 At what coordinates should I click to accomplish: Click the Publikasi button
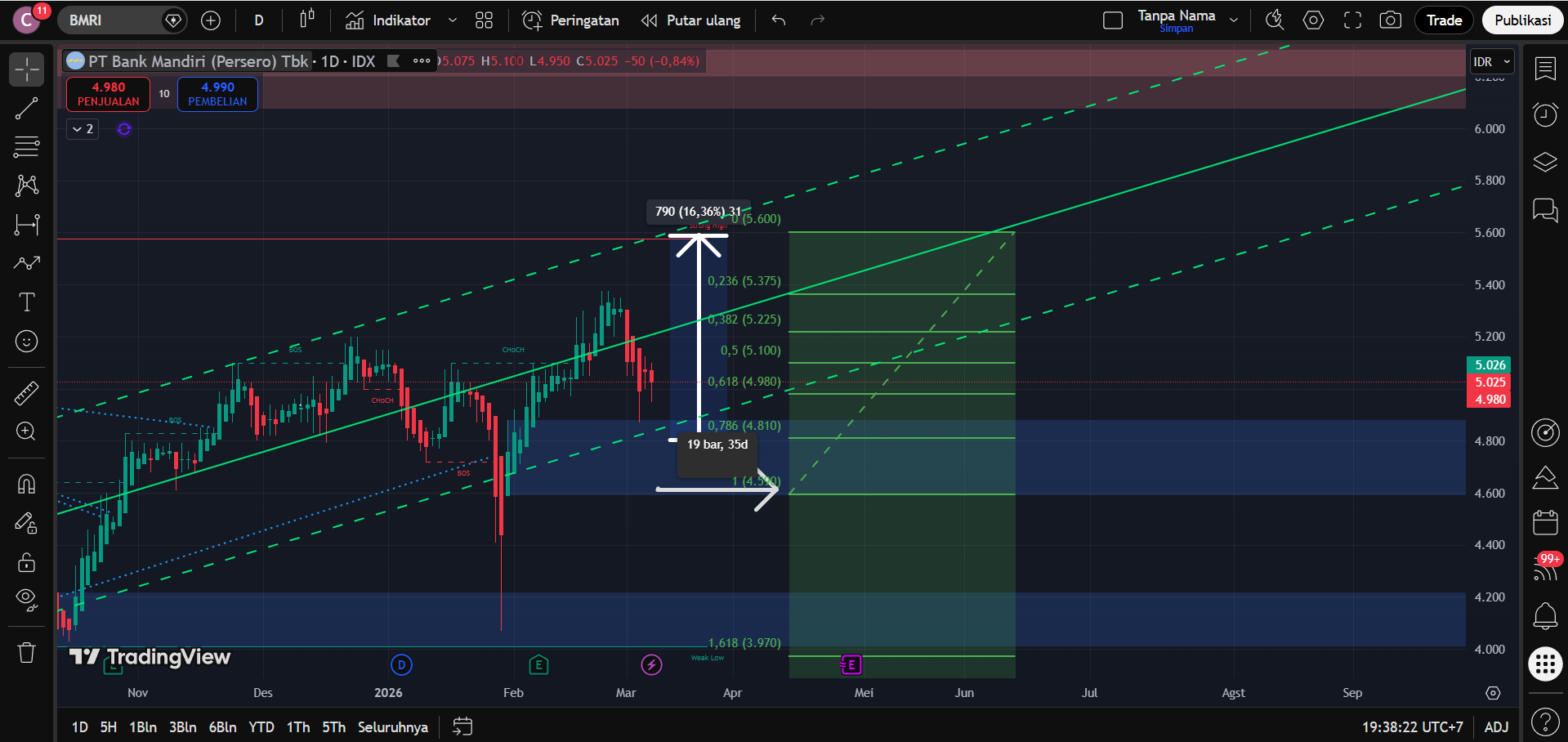1523,20
